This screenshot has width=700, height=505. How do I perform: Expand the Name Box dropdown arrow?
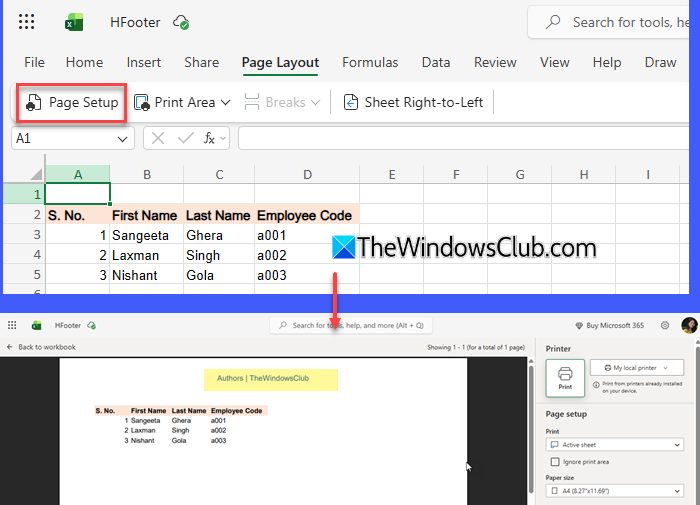click(x=122, y=139)
